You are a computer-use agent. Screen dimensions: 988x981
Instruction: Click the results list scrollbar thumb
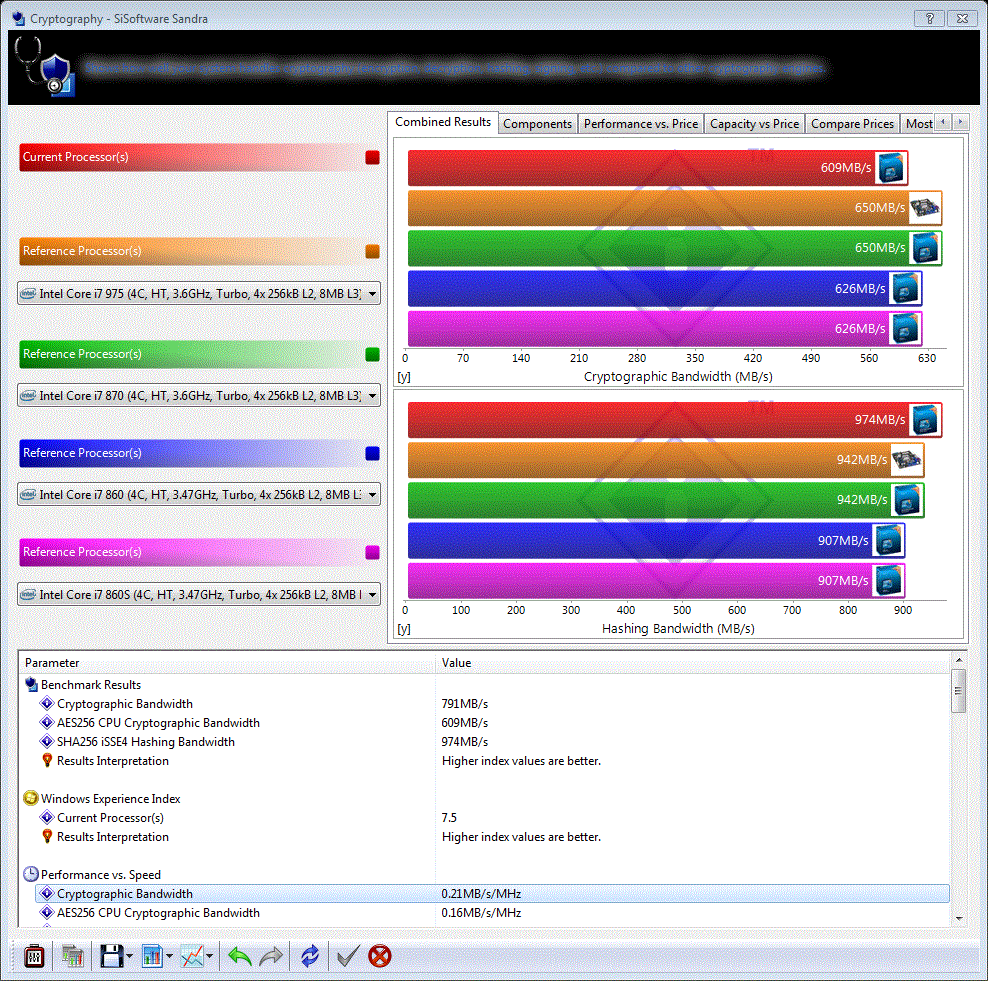pos(958,691)
